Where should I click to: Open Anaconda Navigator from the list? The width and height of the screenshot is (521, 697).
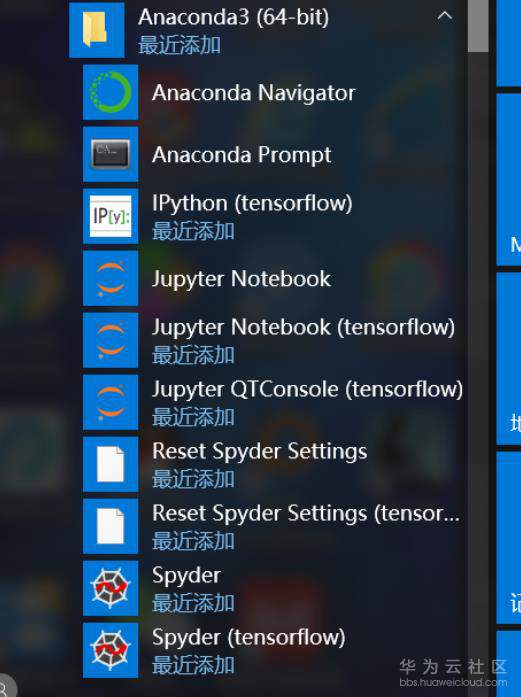253,93
